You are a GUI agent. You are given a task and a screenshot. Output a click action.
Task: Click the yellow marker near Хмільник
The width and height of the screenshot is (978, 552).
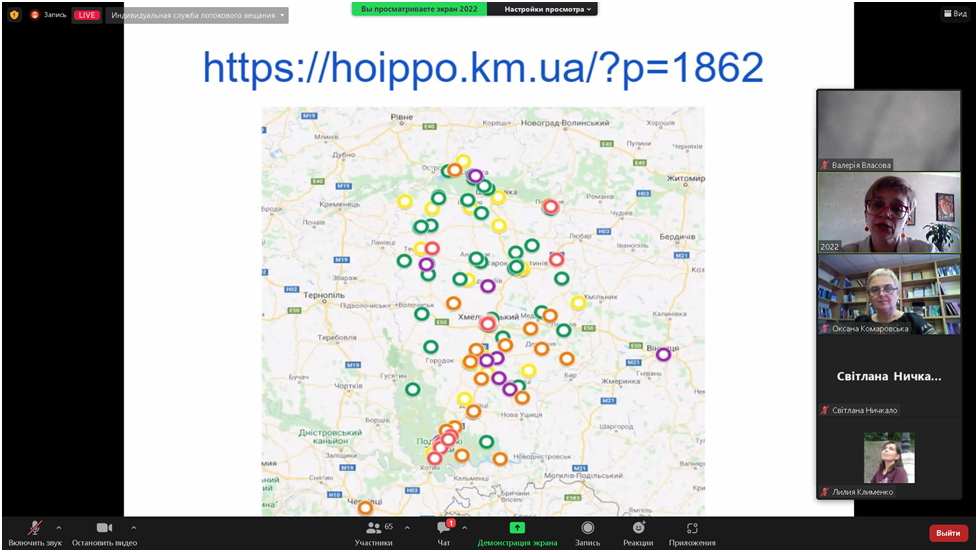(x=578, y=303)
